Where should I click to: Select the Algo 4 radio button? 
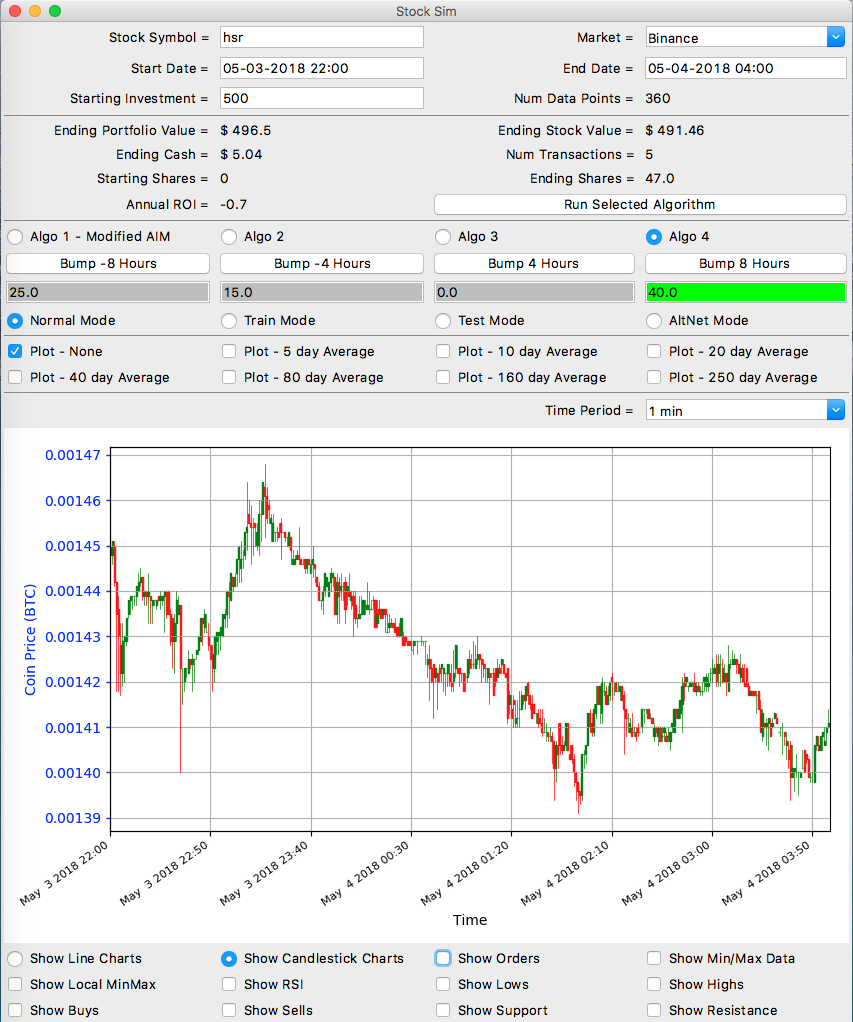(x=654, y=237)
